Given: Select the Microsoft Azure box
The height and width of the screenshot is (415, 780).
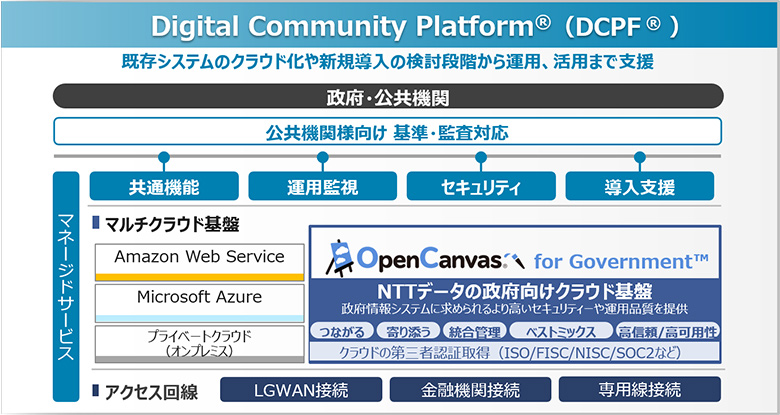Looking at the screenshot, I should (199, 303).
